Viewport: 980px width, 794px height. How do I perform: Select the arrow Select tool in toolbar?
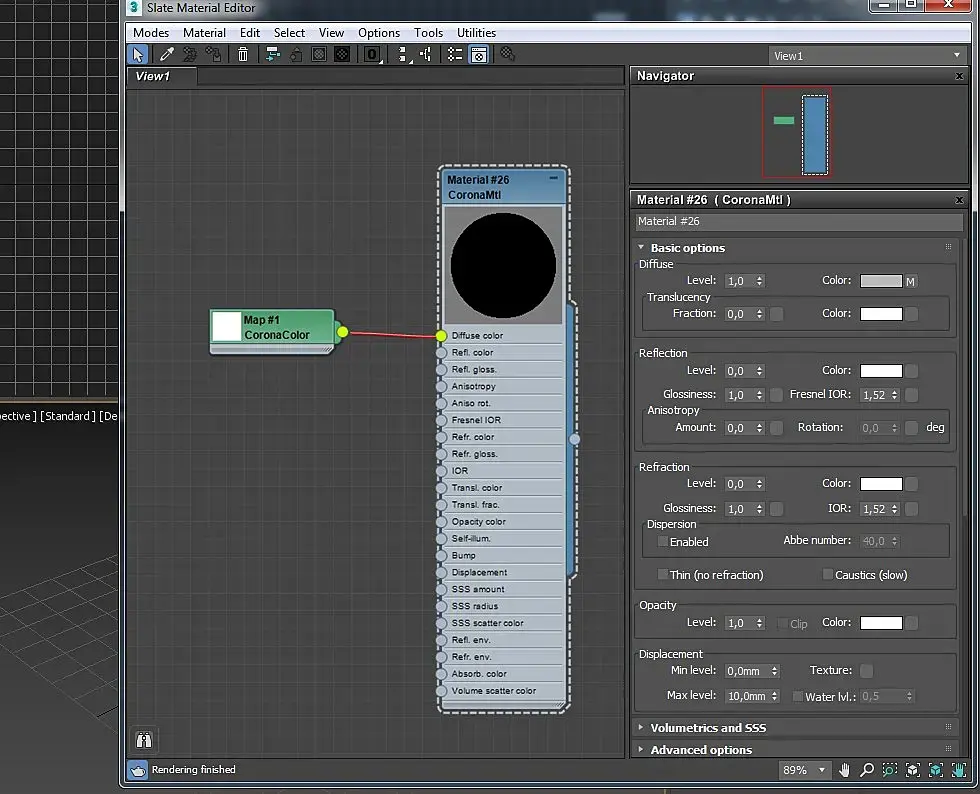point(139,55)
